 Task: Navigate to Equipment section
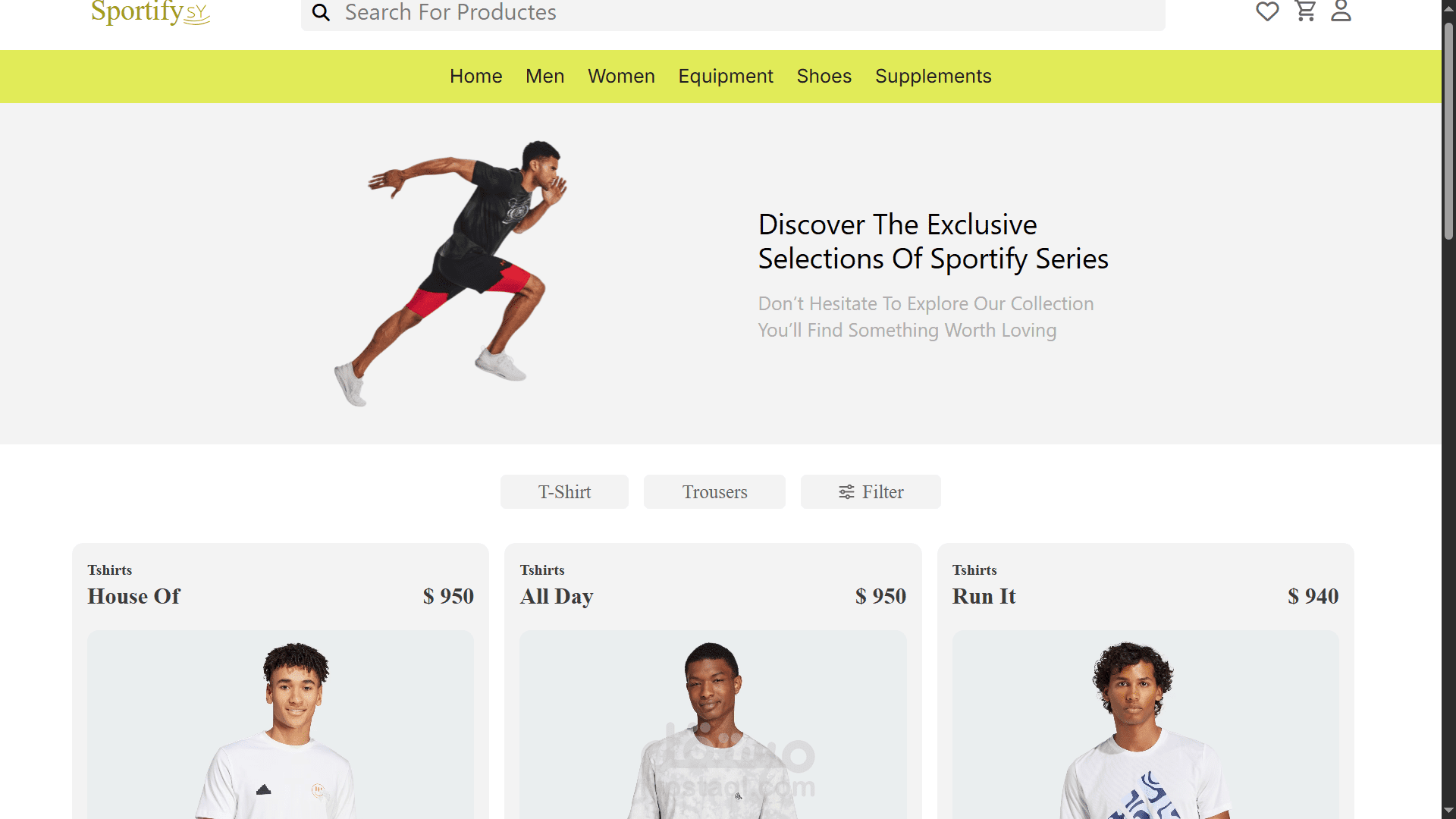coord(725,77)
